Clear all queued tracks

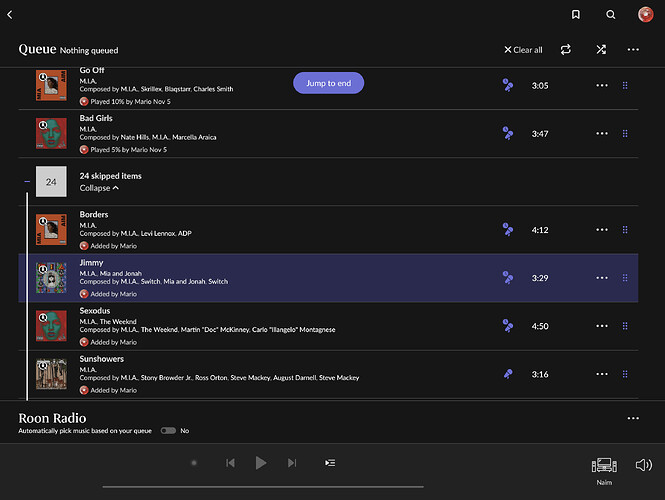(523, 50)
